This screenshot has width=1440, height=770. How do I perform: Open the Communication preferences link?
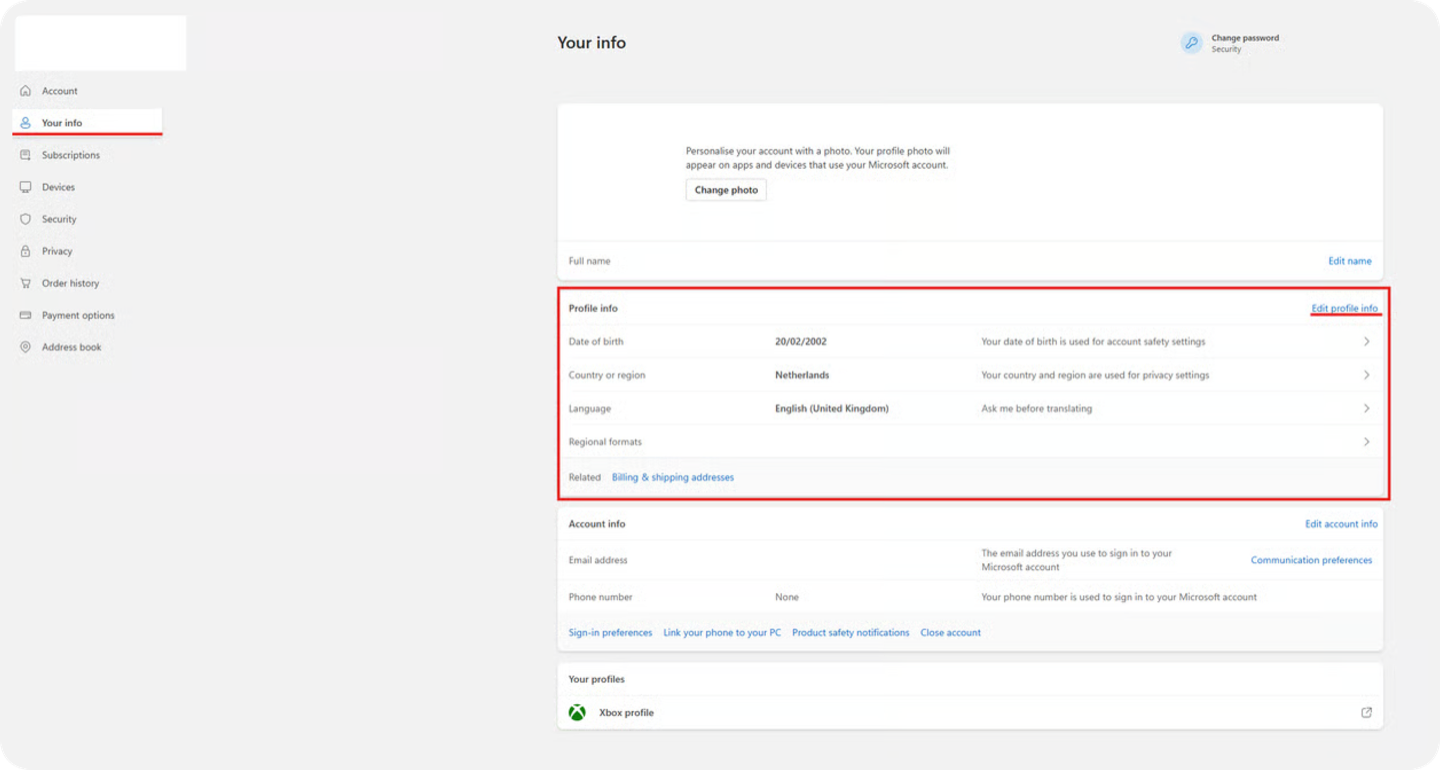[1311, 560]
